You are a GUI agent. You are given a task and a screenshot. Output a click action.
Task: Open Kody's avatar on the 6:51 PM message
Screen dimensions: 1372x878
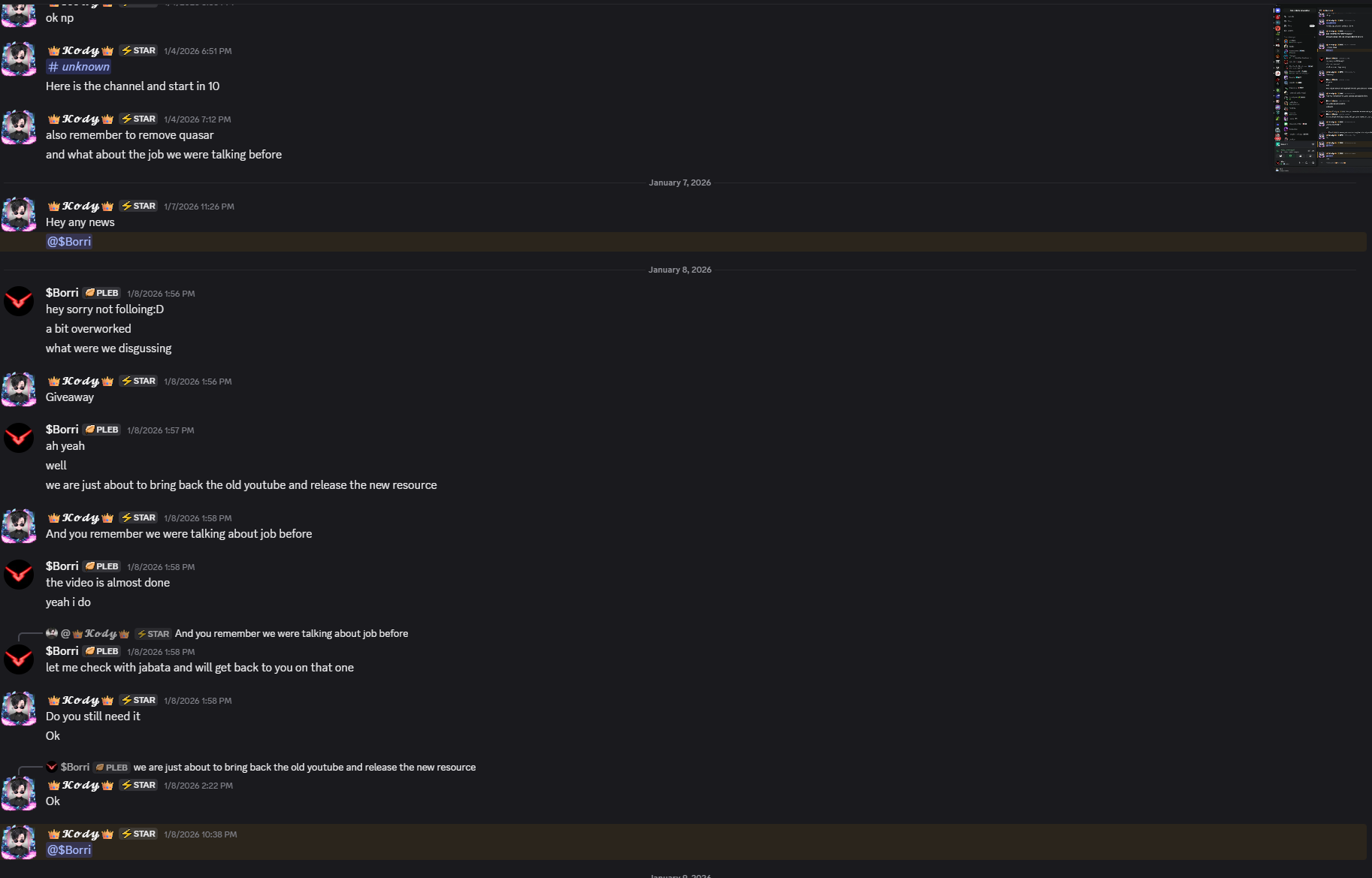(x=19, y=59)
